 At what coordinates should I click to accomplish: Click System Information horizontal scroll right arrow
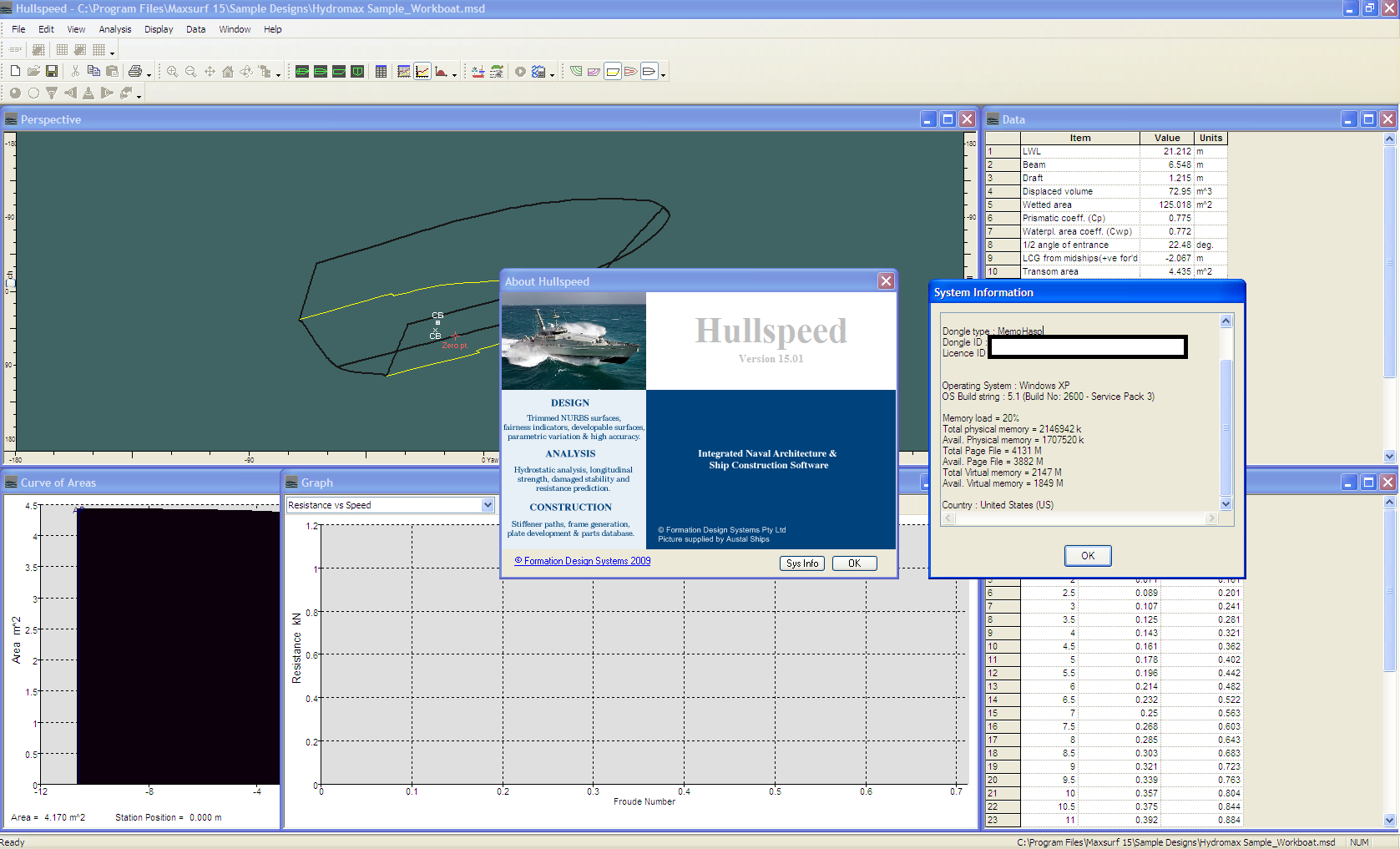pos(1211,518)
